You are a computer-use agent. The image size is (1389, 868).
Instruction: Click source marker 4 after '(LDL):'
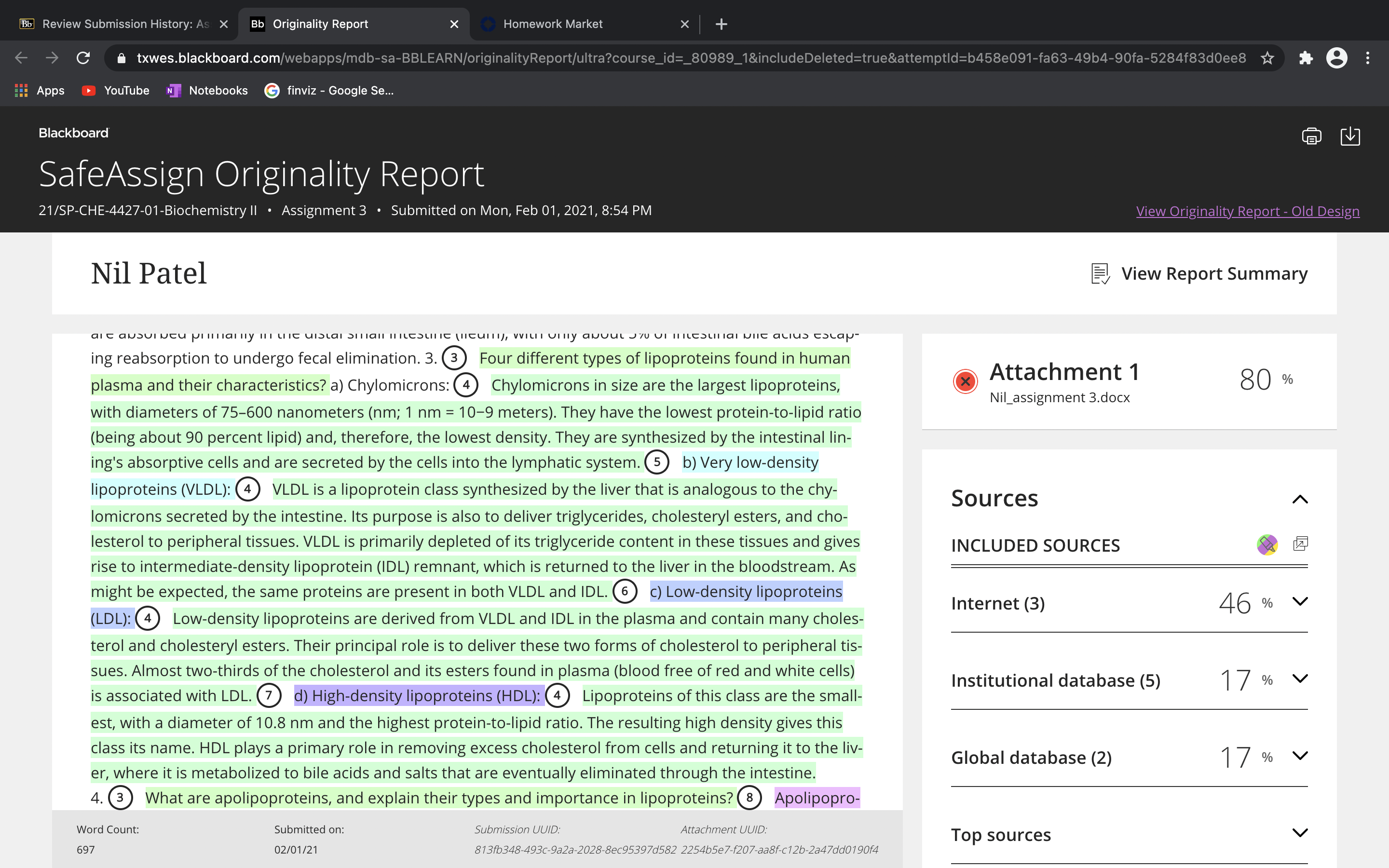[148, 618]
